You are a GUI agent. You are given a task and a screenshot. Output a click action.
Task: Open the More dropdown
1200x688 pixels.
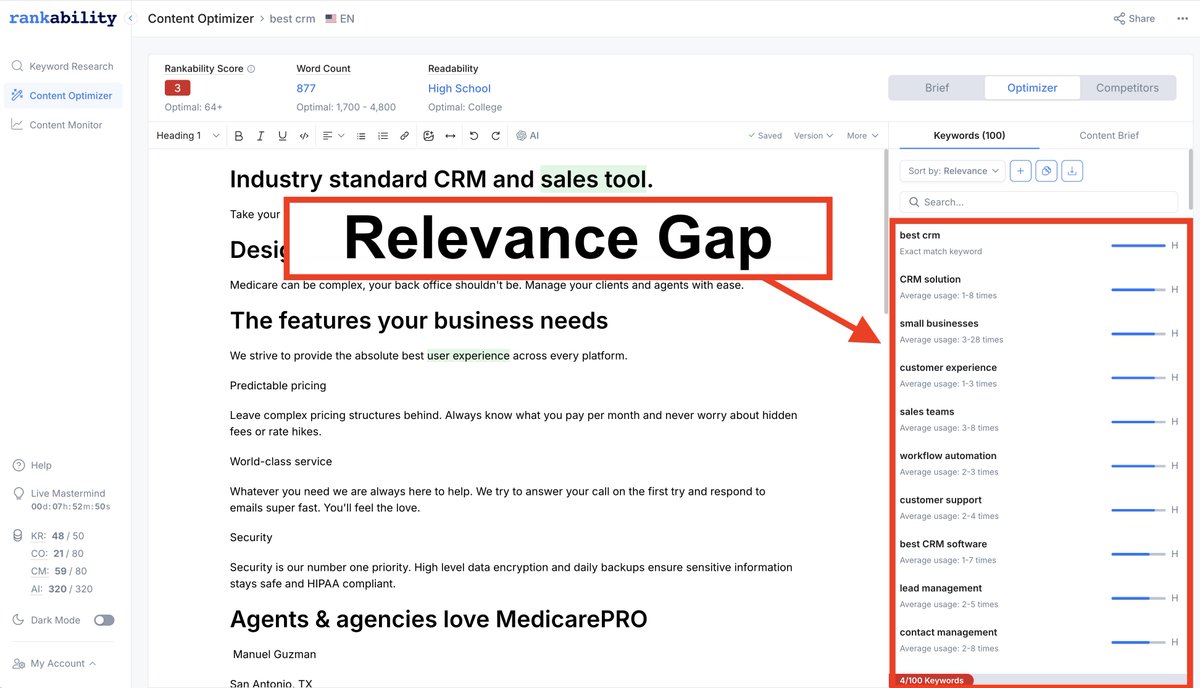862,136
